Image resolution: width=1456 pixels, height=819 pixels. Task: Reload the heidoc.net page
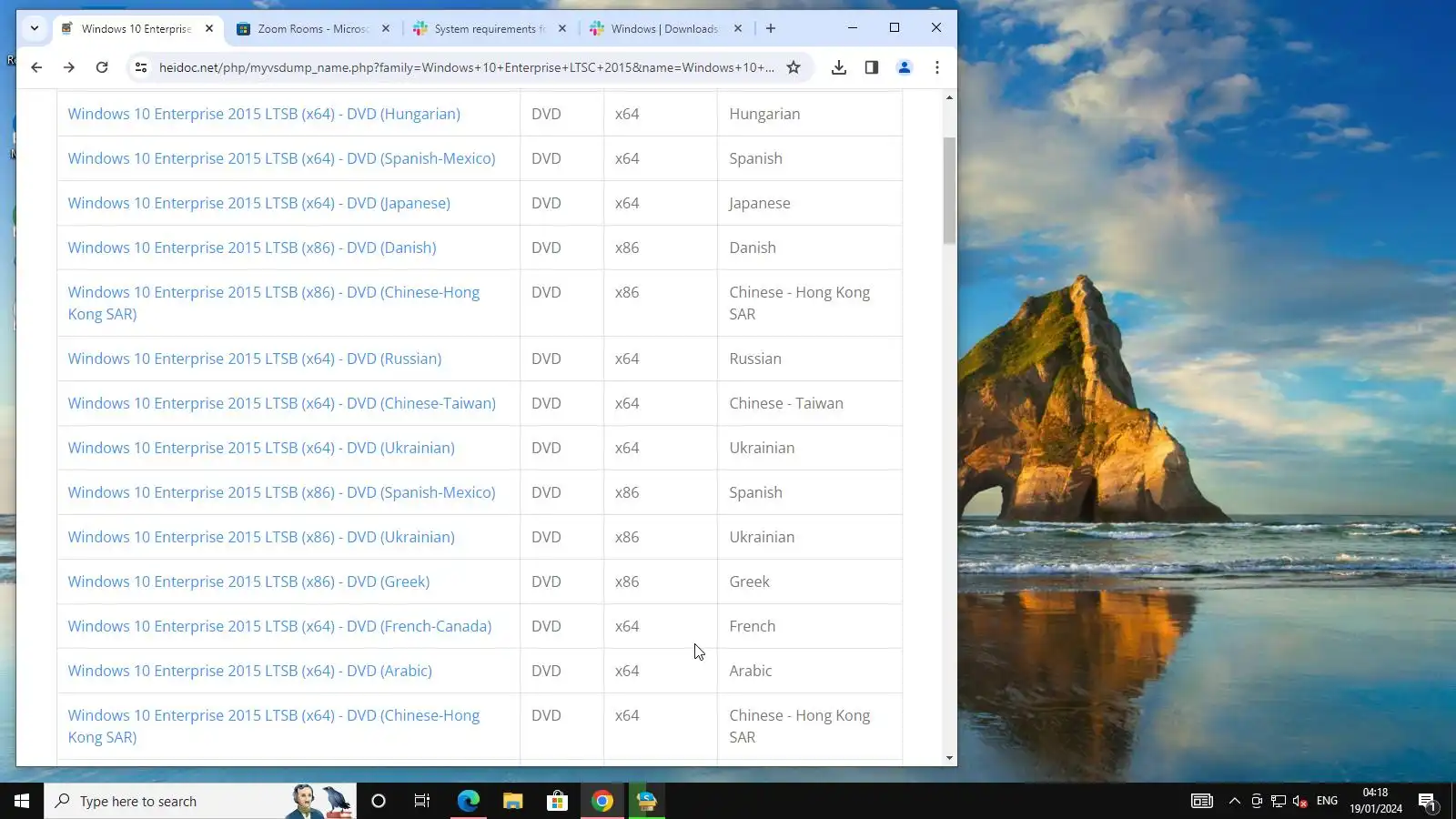point(102,67)
